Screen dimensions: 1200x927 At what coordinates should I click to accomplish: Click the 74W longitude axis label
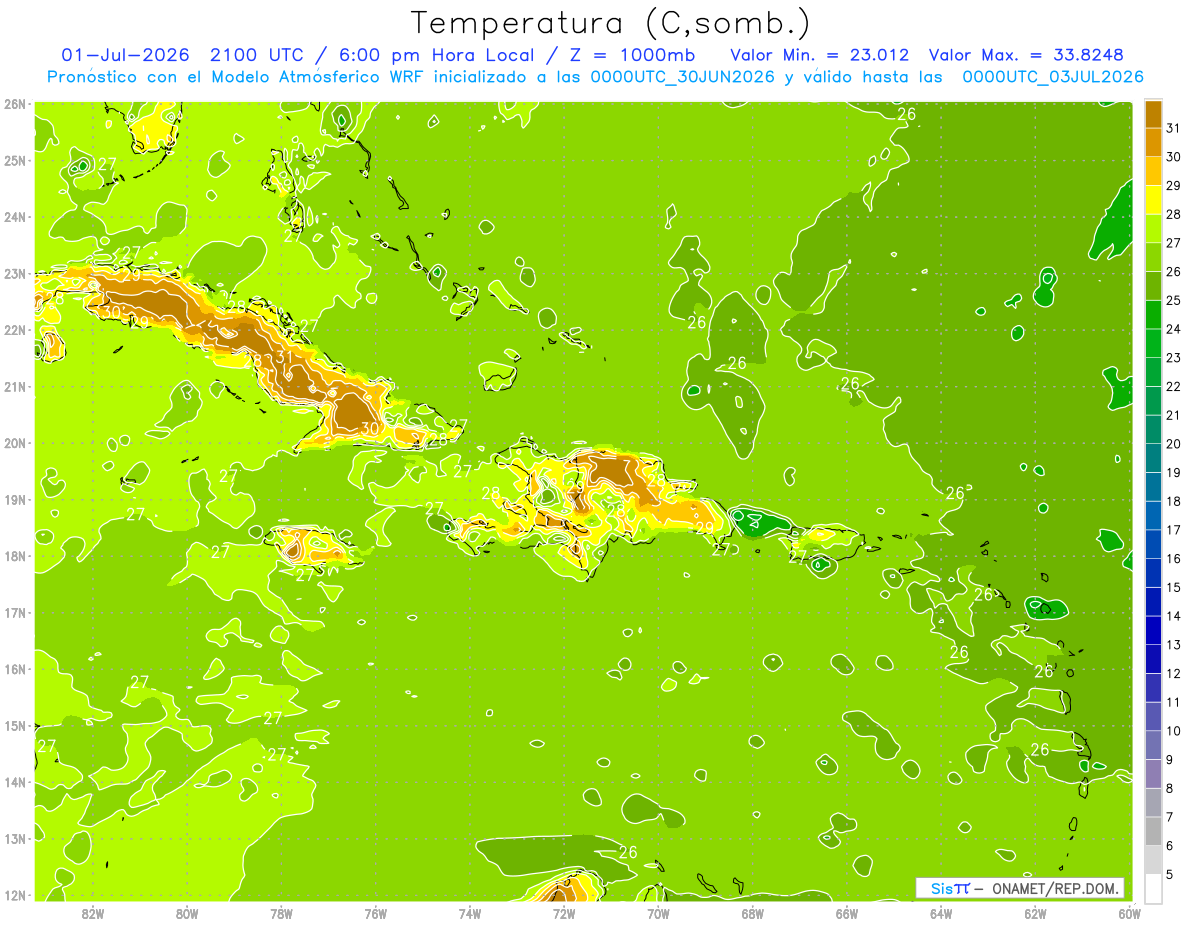click(x=470, y=914)
